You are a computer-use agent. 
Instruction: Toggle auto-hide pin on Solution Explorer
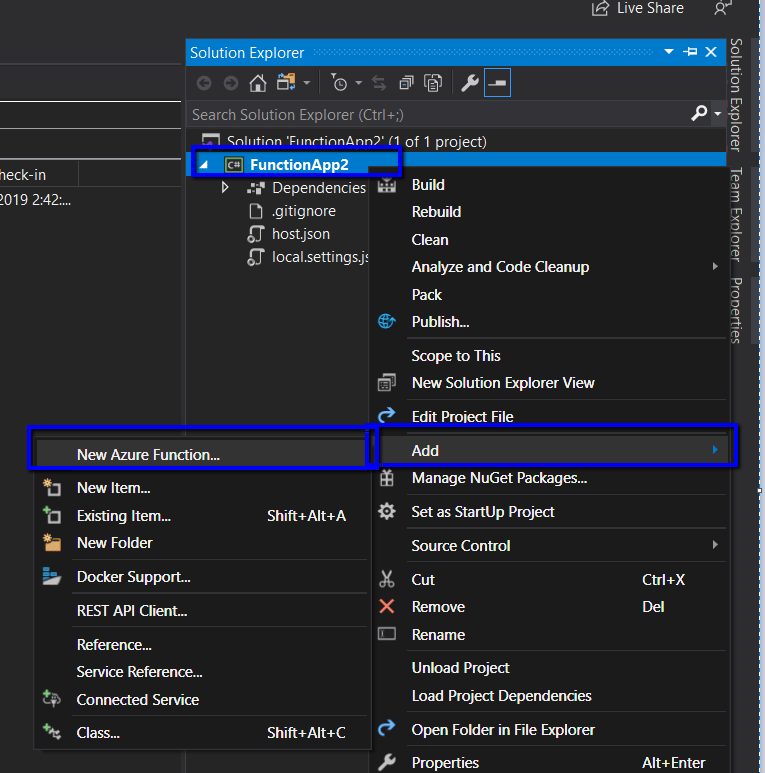690,52
